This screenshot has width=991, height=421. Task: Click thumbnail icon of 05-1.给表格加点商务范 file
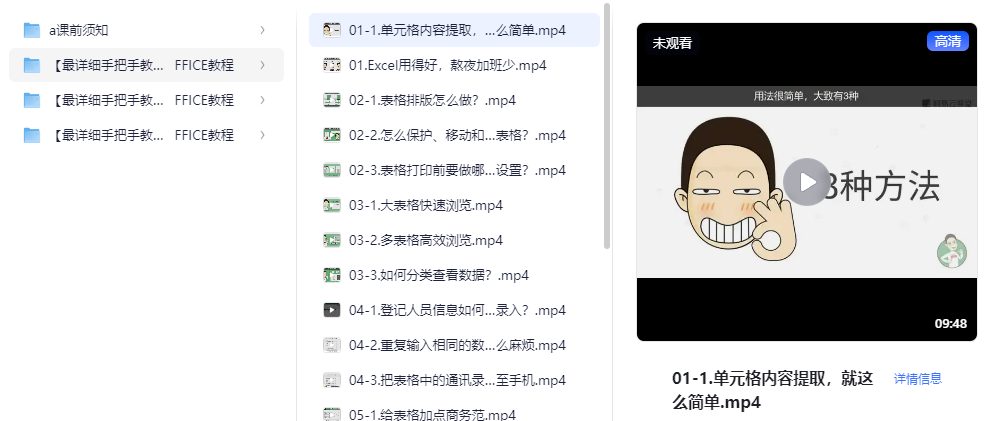point(332,415)
